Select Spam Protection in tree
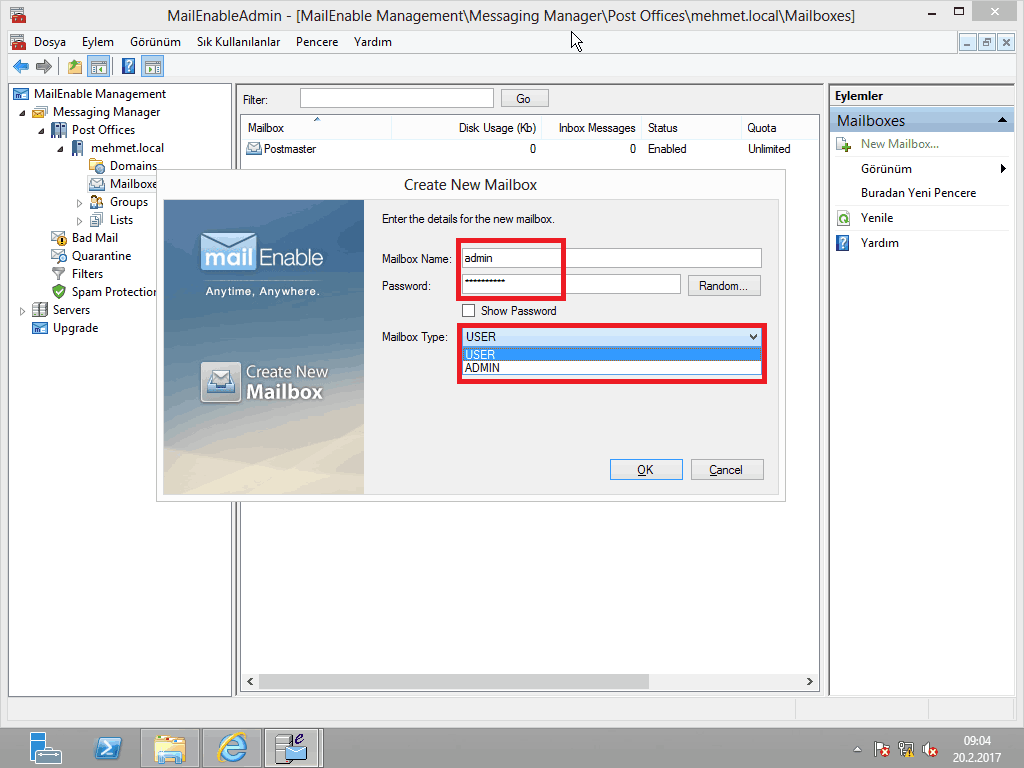The image size is (1024, 768). click(114, 292)
